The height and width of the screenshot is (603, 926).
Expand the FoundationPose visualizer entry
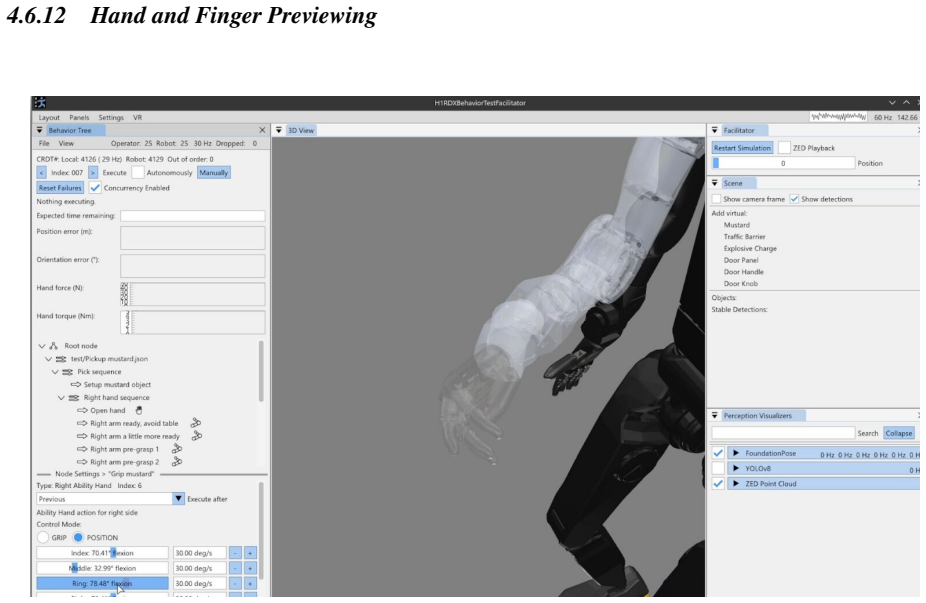(x=736, y=453)
